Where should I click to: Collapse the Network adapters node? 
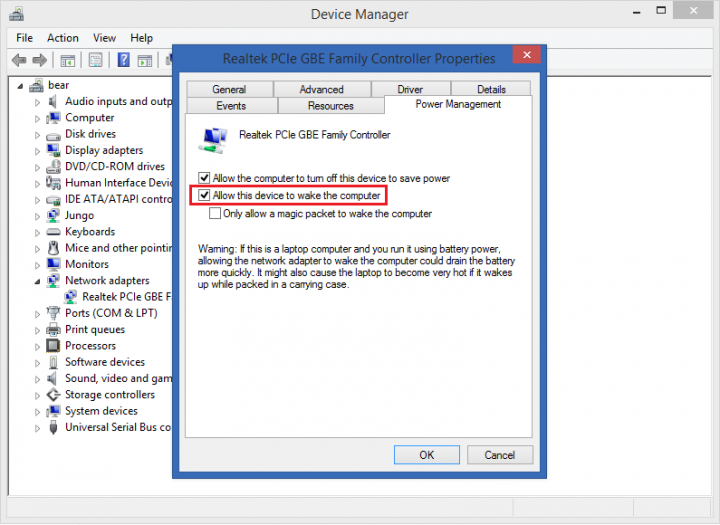click(x=37, y=282)
